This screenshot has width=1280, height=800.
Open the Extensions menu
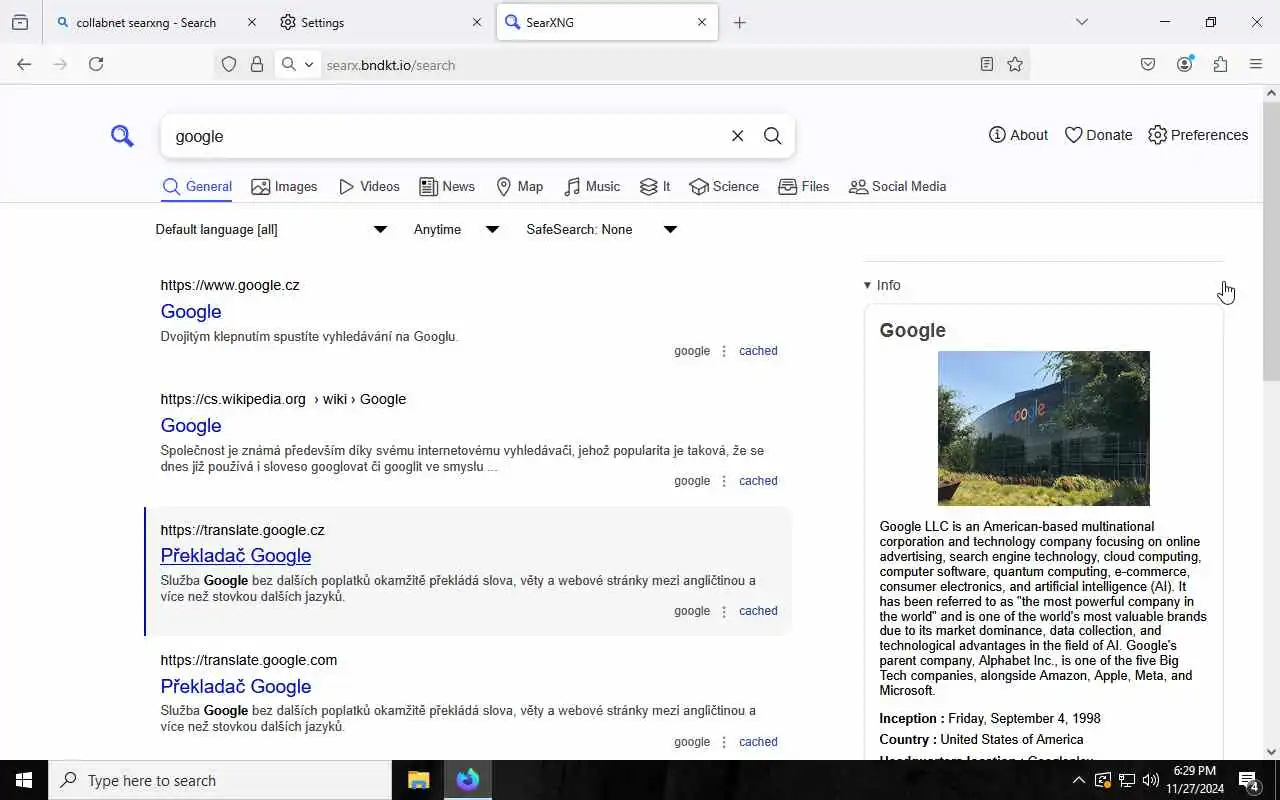(1220, 64)
